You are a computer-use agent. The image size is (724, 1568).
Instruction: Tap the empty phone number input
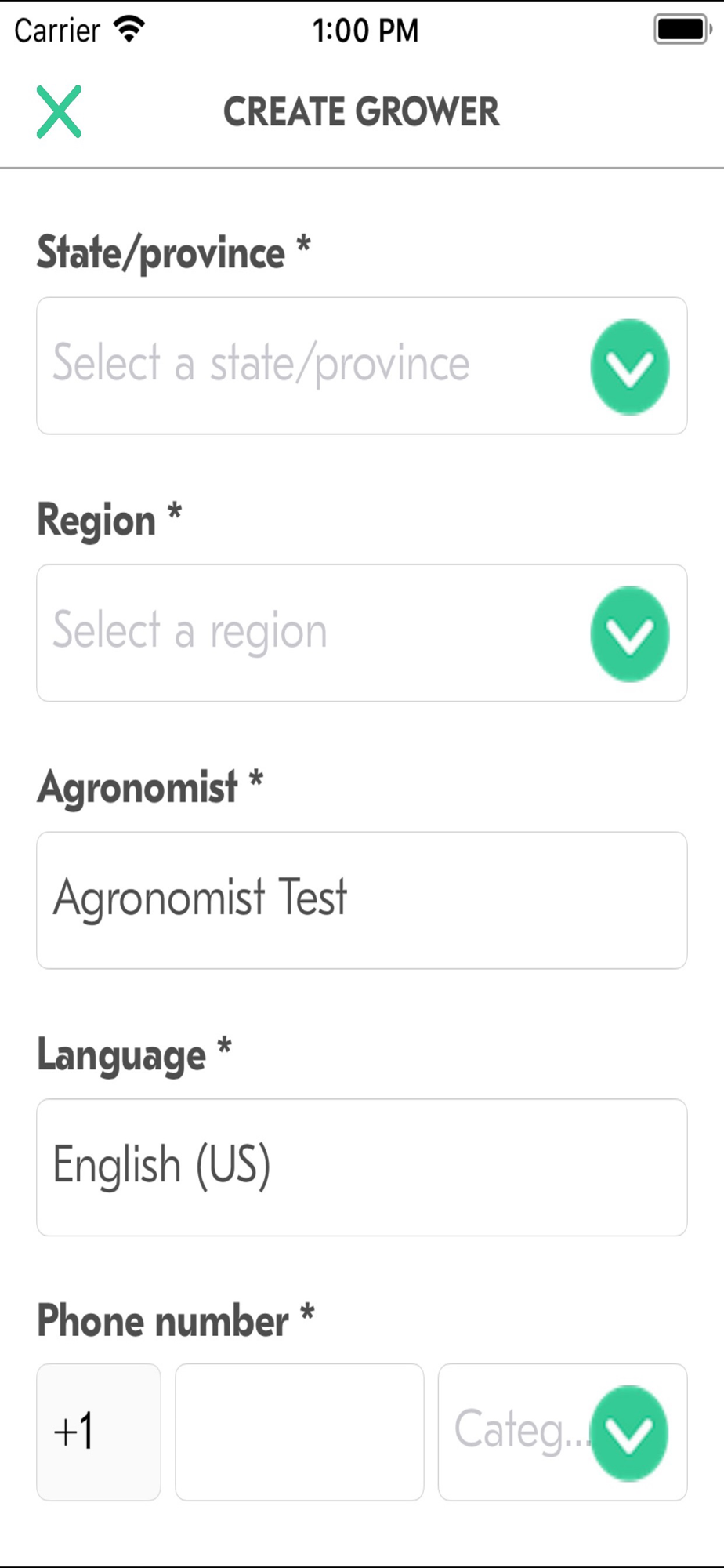299,1432
